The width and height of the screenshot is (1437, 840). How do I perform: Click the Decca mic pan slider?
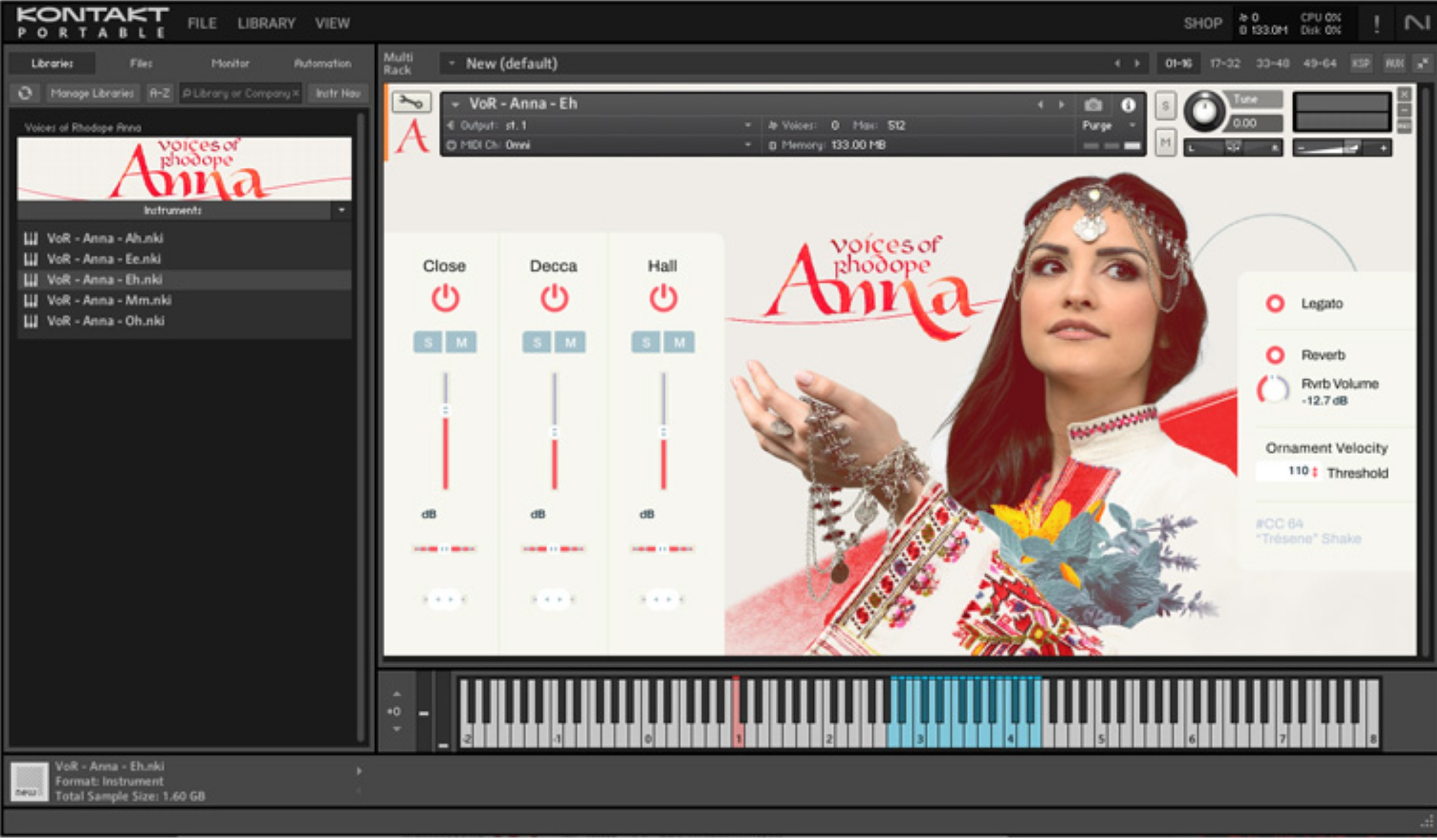coord(553,548)
